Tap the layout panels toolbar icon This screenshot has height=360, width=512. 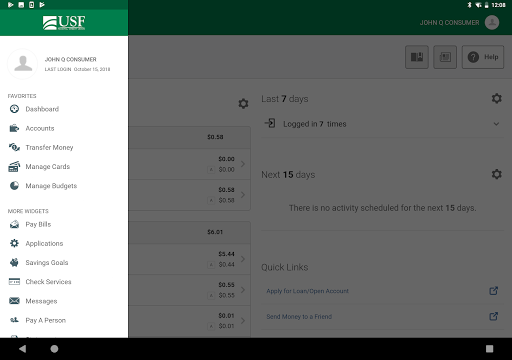click(417, 57)
